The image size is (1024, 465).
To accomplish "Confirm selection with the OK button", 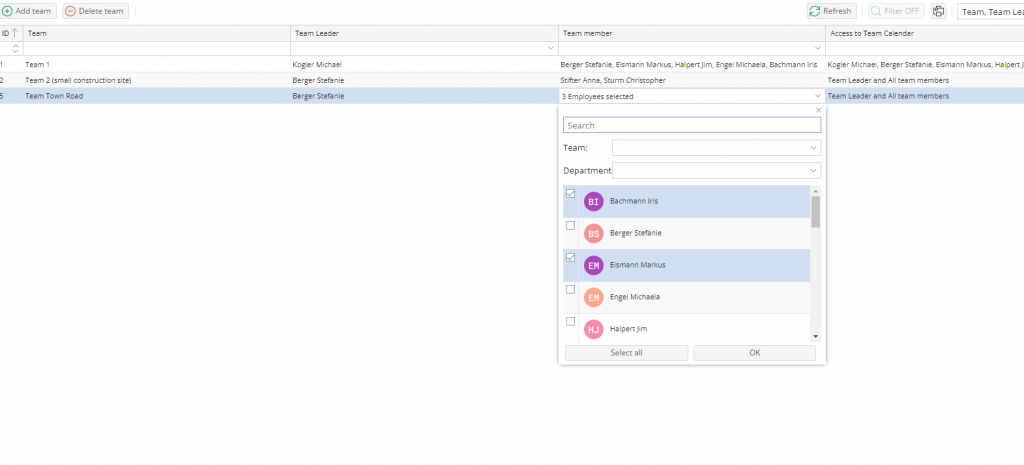I will click(x=754, y=353).
